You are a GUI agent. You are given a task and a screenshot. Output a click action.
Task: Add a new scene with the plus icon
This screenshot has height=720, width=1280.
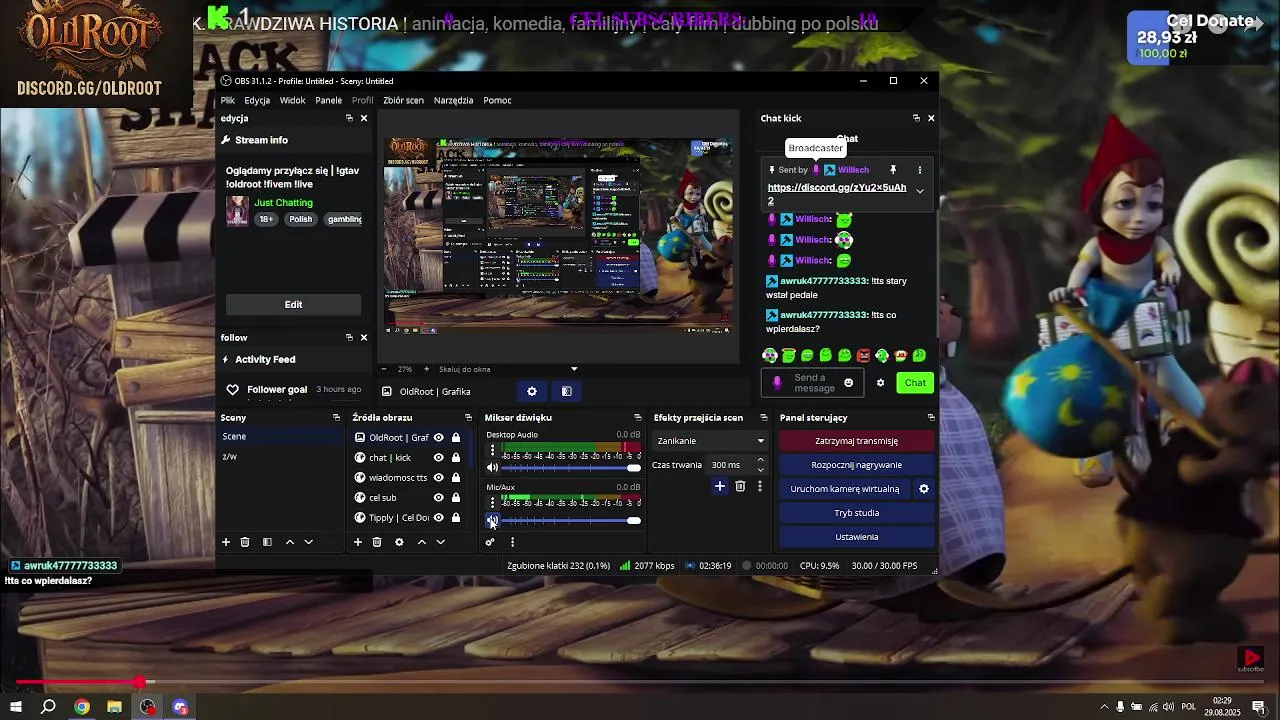pos(226,542)
